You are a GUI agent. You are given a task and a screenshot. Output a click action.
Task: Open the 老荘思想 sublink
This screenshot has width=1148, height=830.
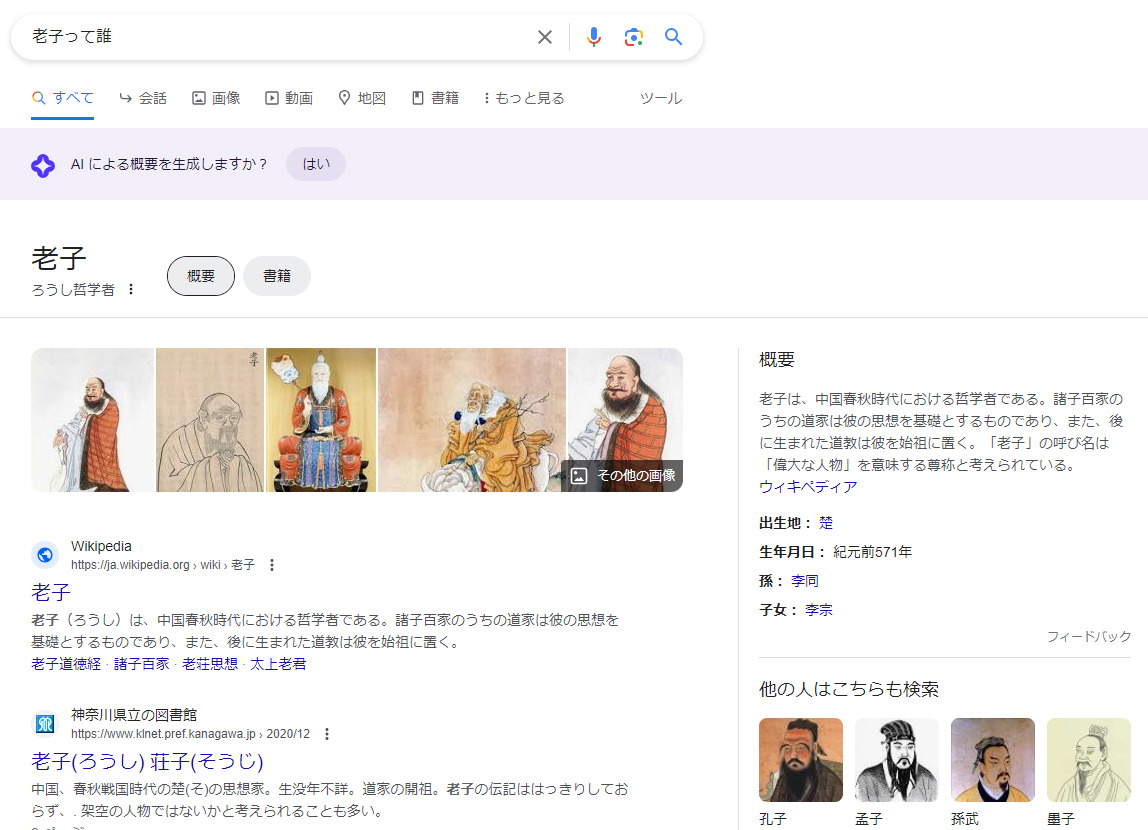click(210, 664)
